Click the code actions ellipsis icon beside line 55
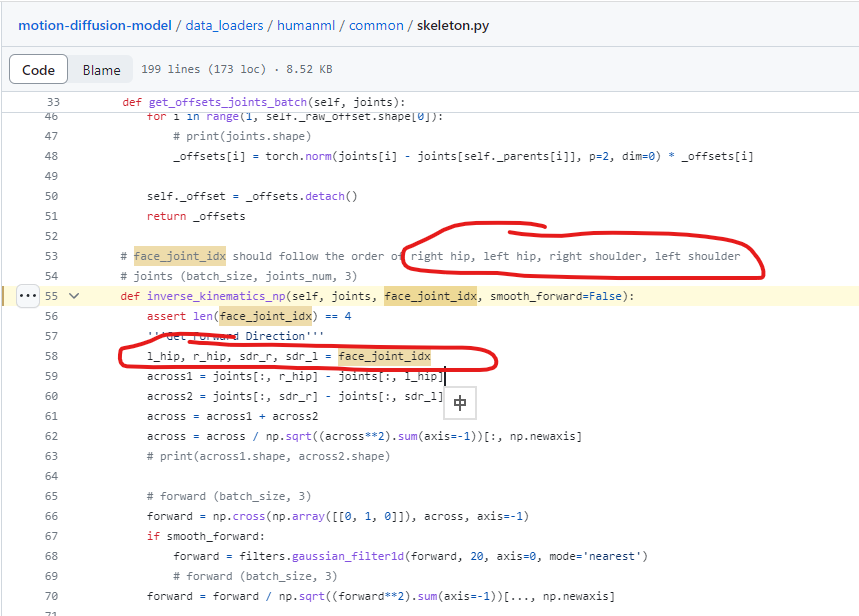The width and height of the screenshot is (859, 616). tap(27, 295)
